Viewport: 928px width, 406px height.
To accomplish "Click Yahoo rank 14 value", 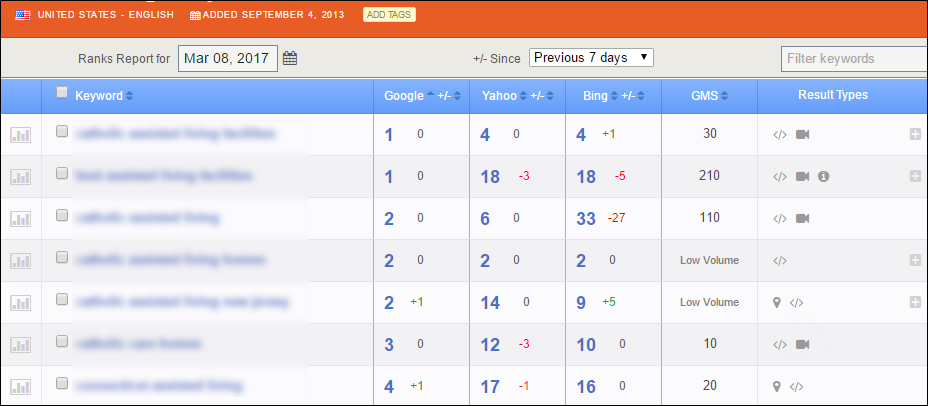I will [490, 303].
